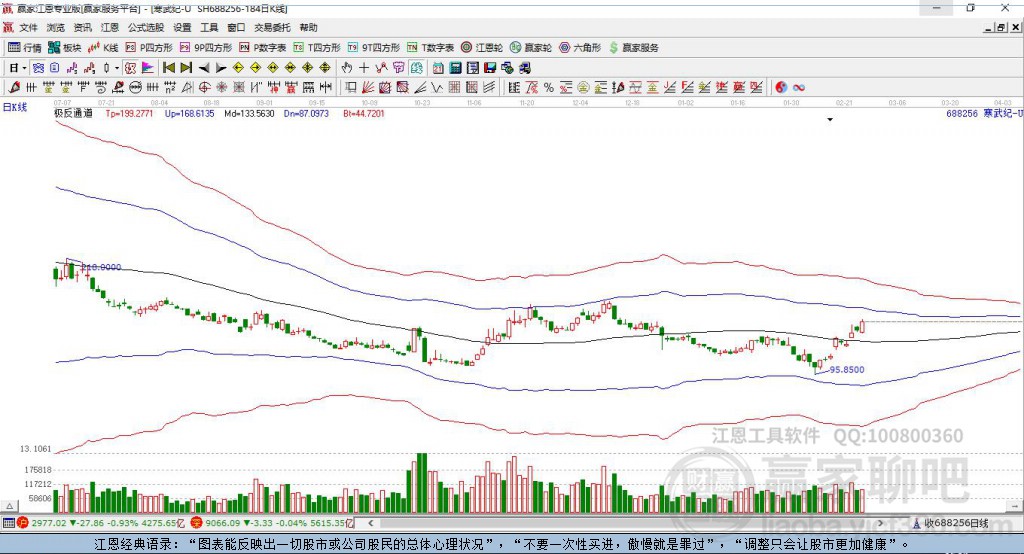Click the red yin-yang icon

(x=781, y=87)
